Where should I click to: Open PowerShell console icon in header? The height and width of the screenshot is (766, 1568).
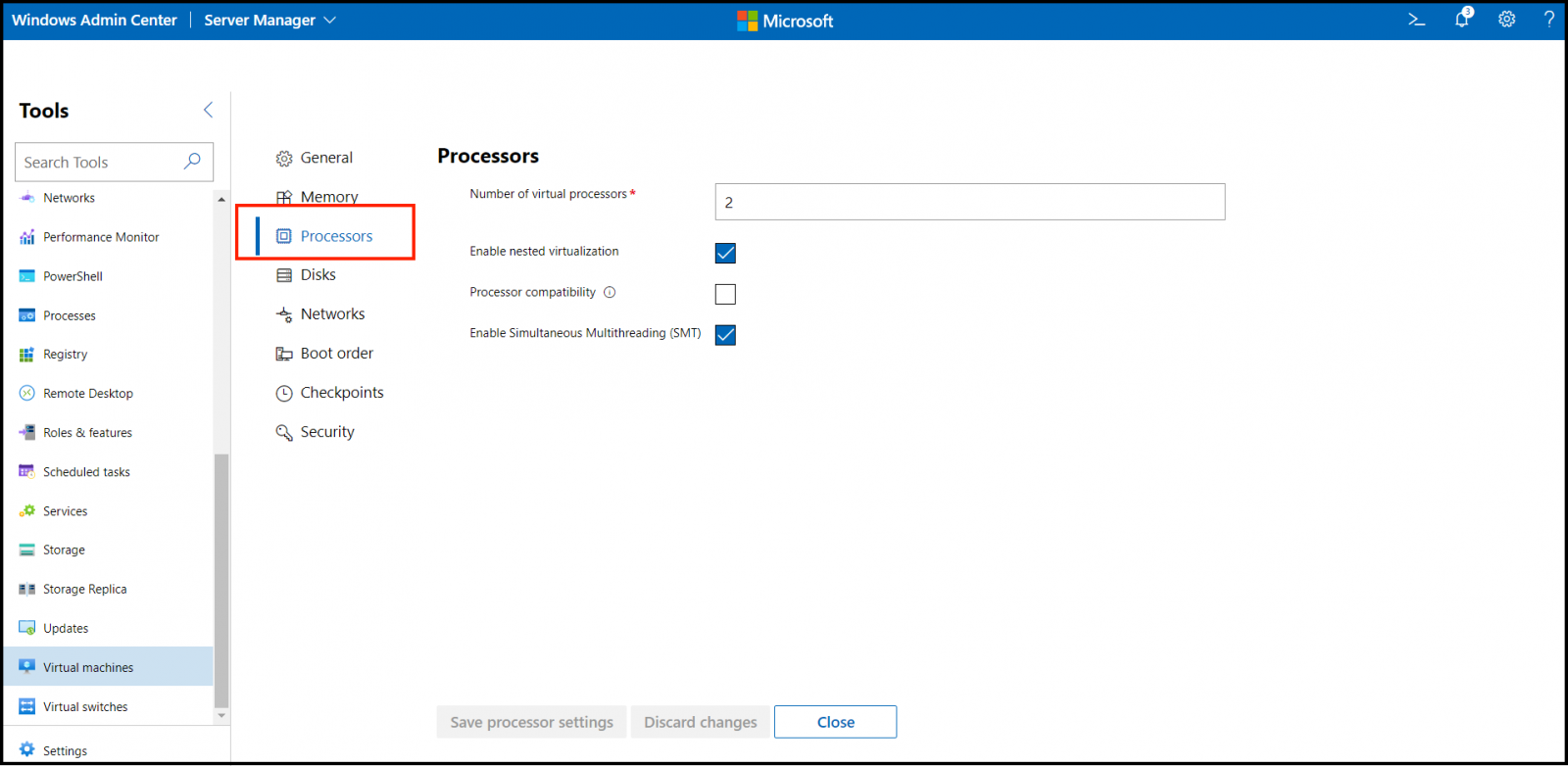tap(1416, 20)
